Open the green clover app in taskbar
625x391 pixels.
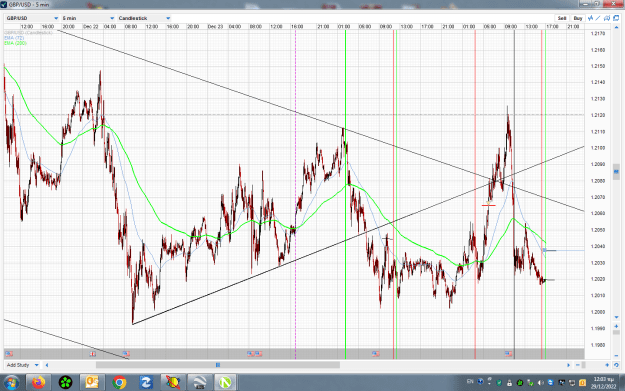[65, 383]
